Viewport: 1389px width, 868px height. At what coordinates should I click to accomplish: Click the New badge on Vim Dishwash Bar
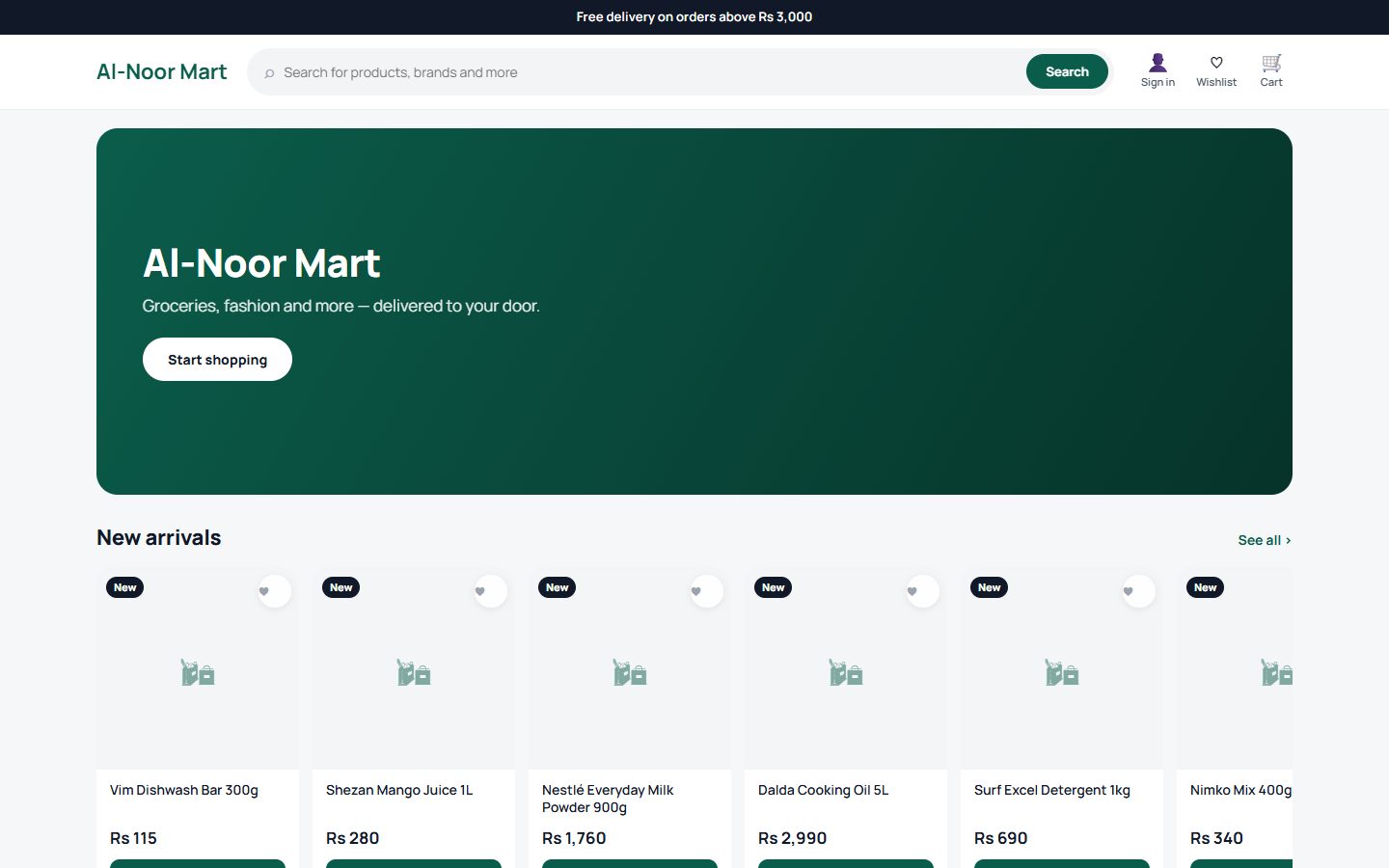125,587
